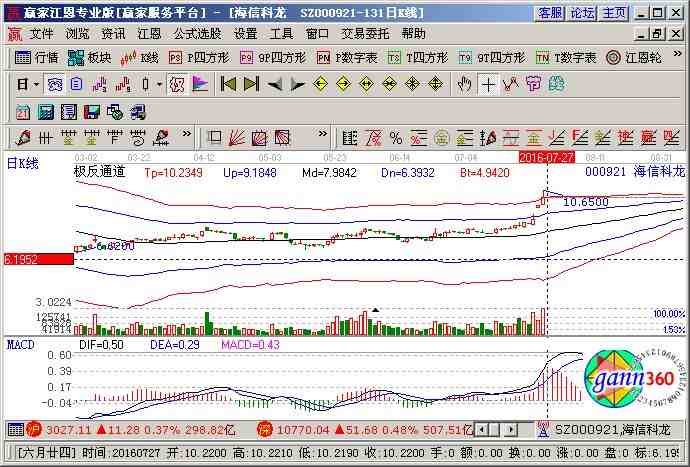Open the 窗口 menu

[x=317, y=34]
